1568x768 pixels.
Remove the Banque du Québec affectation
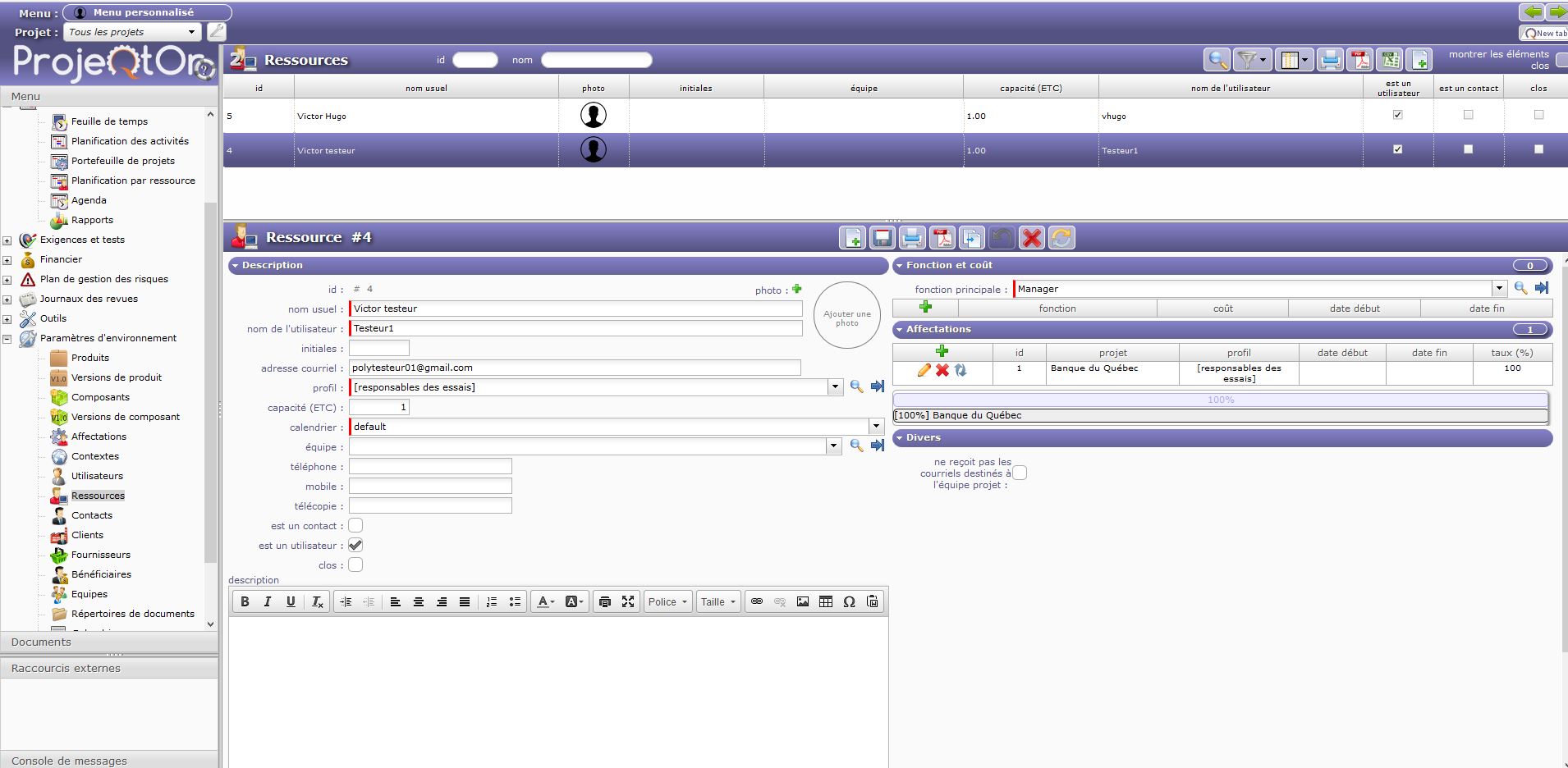point(942,370)
